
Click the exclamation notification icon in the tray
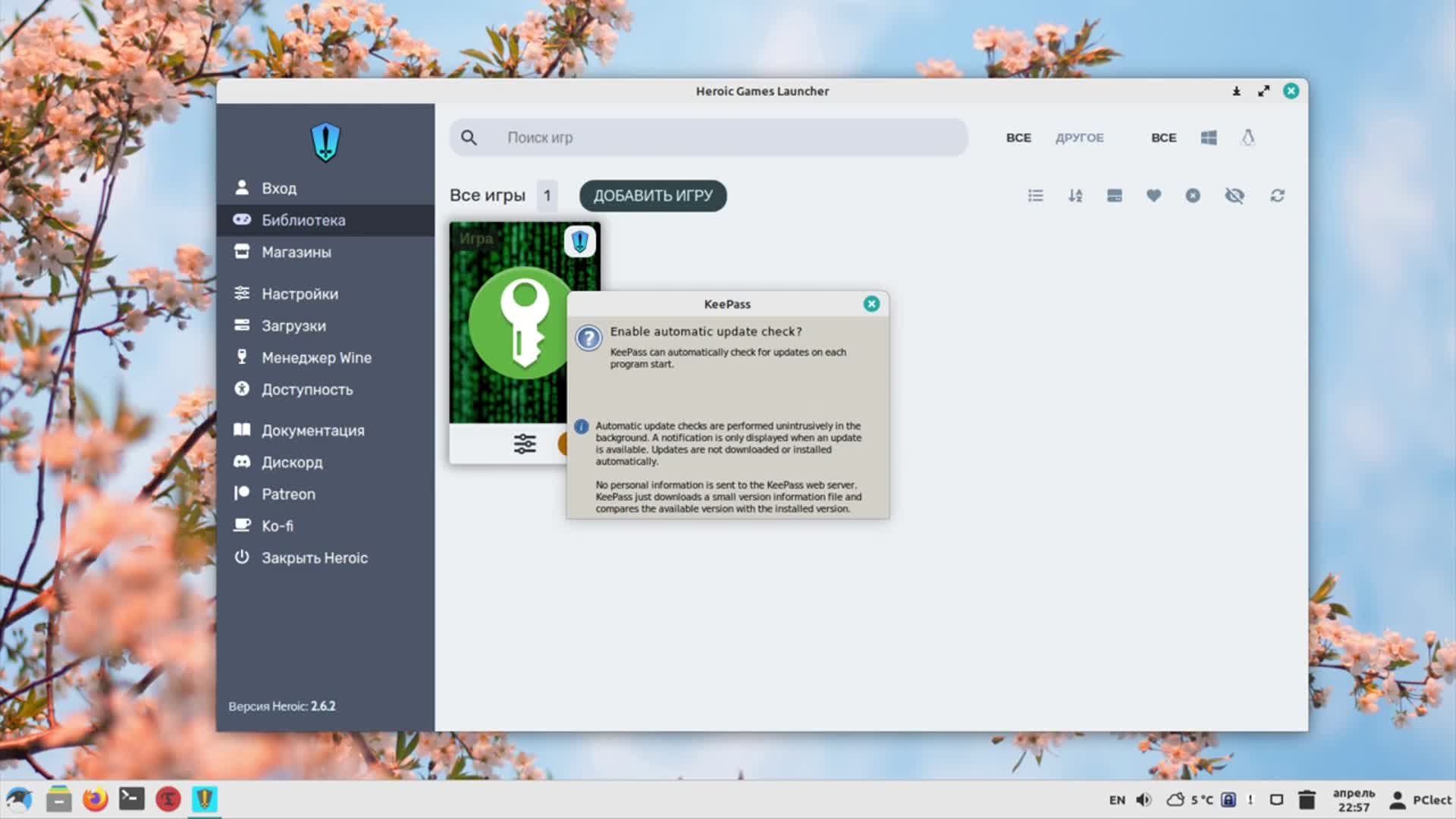1250,800
